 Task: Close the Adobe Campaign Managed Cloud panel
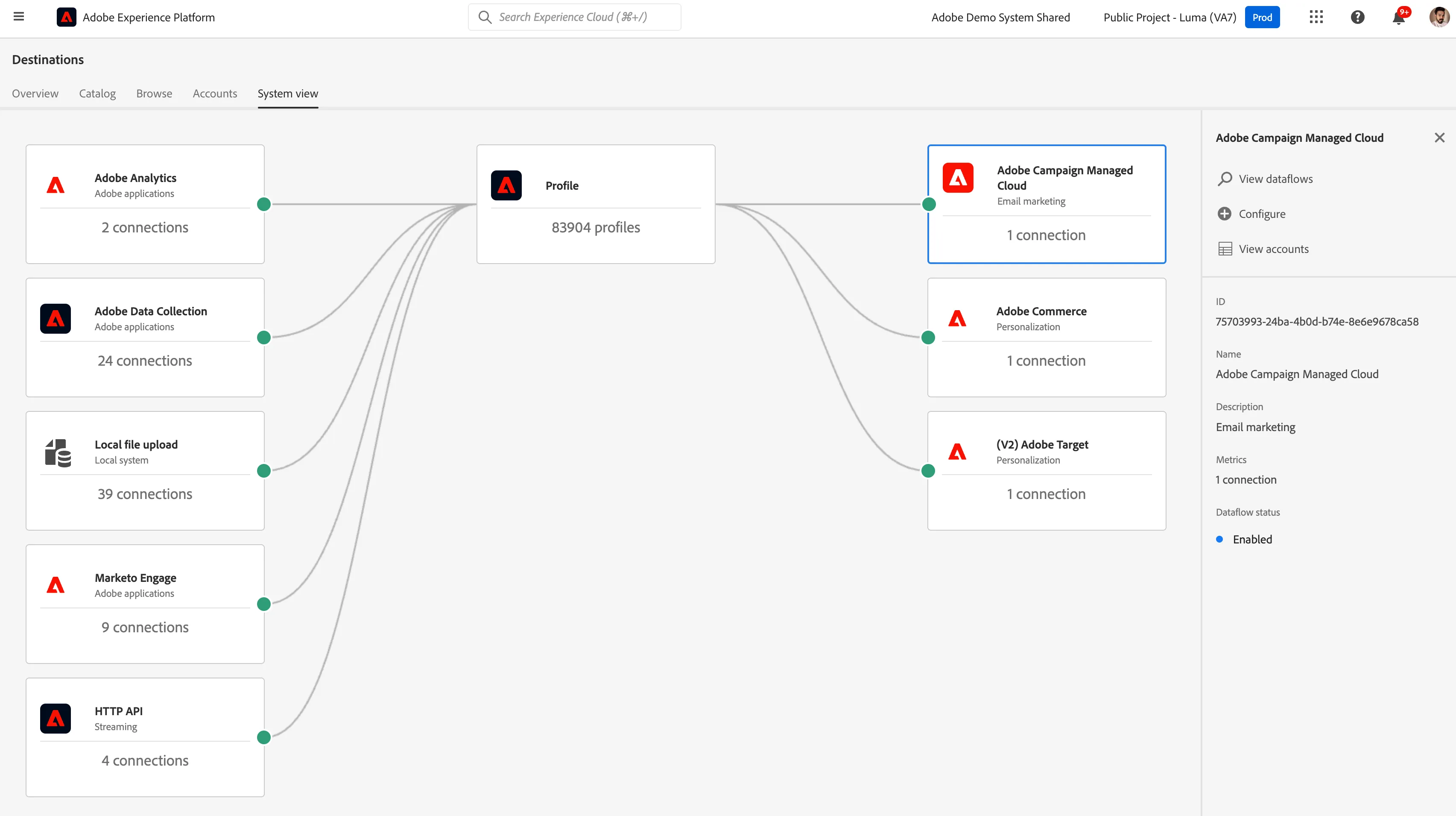click(x=1439, y=138)
